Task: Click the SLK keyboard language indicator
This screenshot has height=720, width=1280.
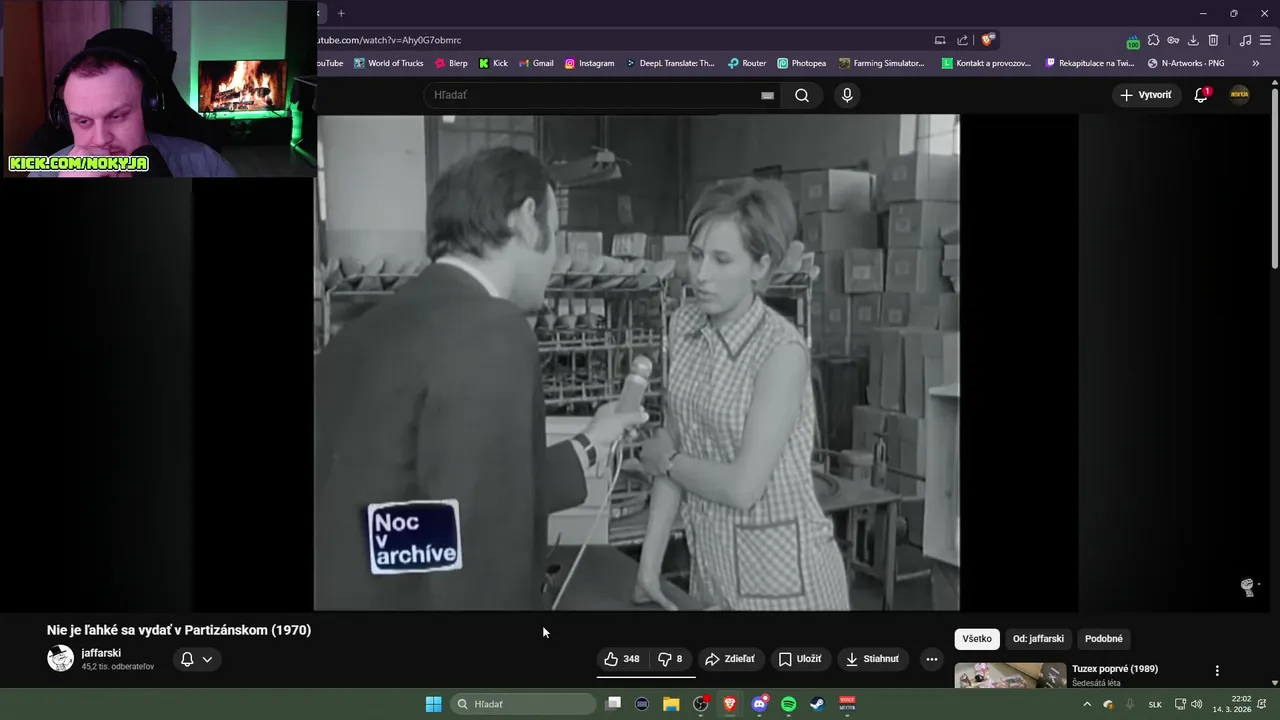Action: [1155, 704]
